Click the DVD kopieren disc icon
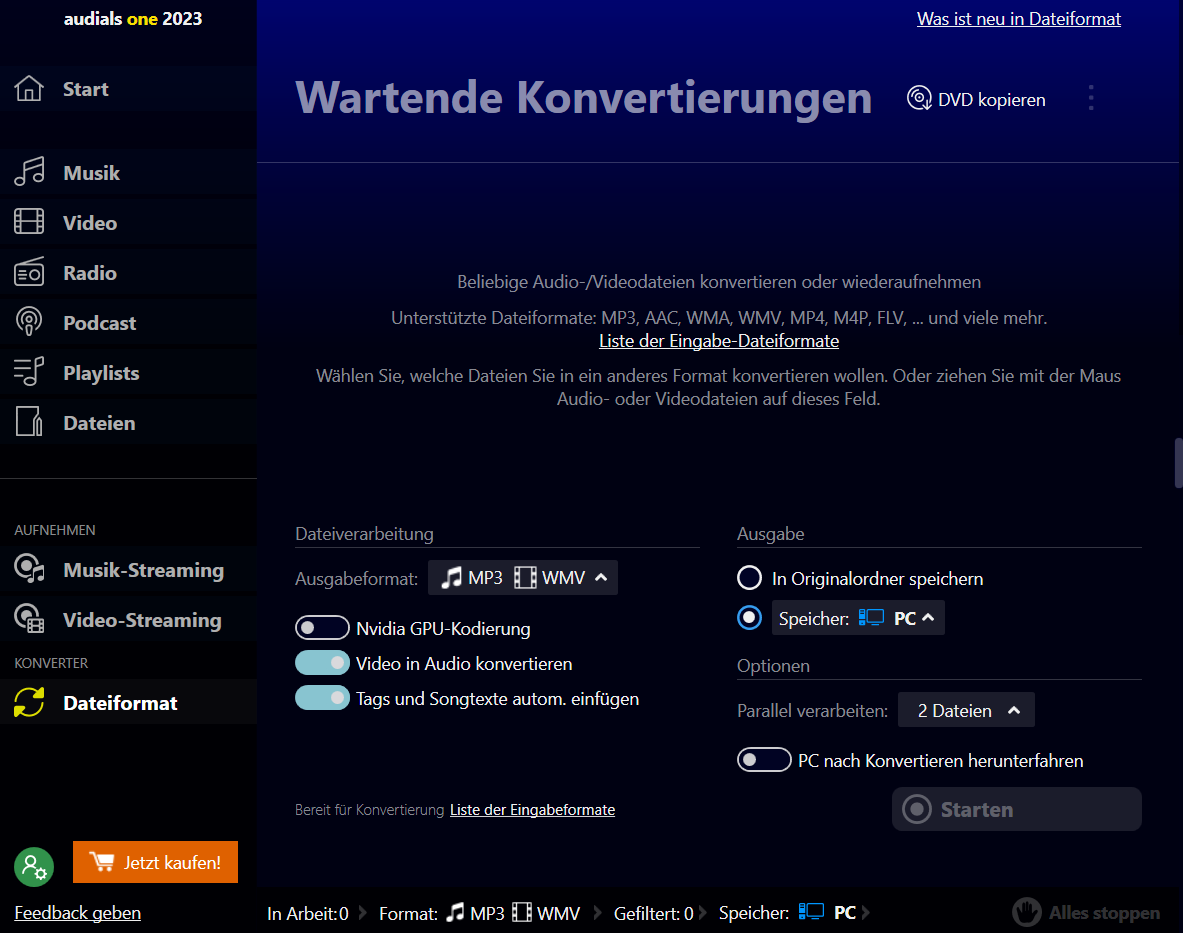Viewport: 1183px width, 933px height. click(919, 99)
